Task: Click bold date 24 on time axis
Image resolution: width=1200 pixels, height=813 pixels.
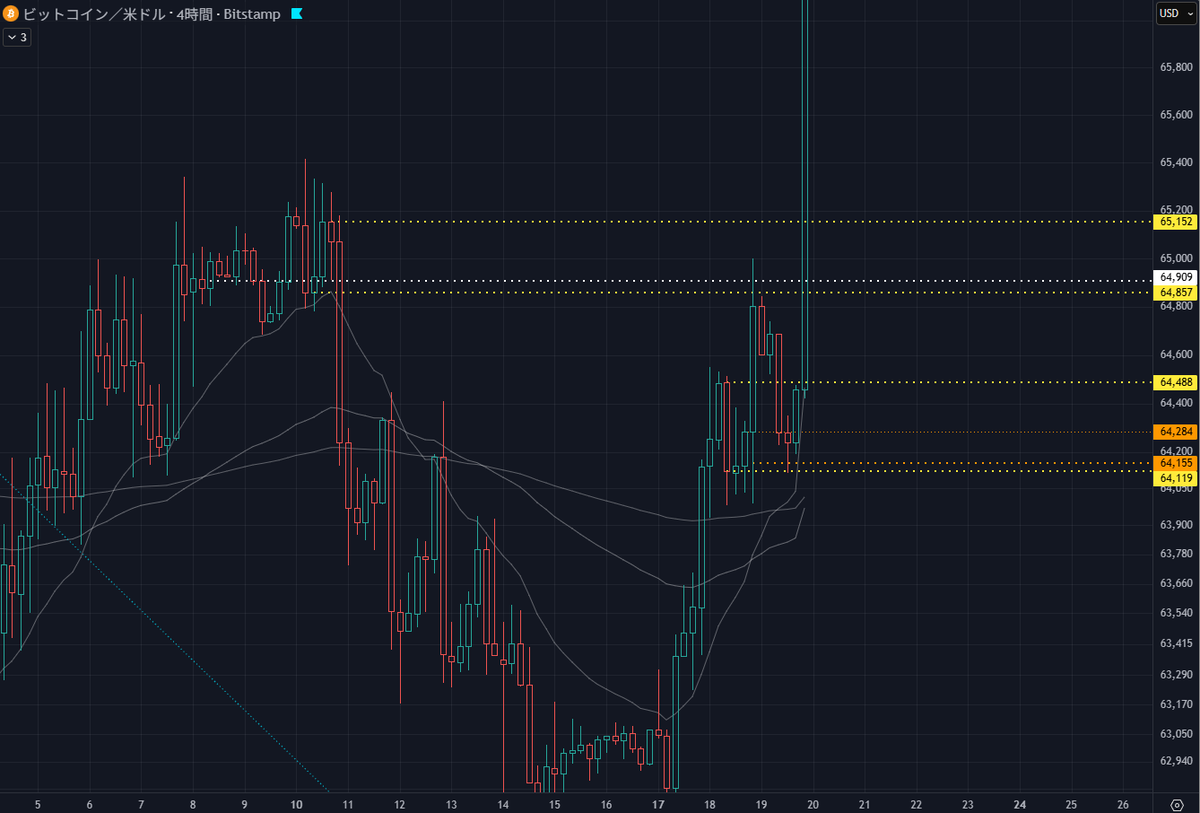Action: tap(1020, 803)
